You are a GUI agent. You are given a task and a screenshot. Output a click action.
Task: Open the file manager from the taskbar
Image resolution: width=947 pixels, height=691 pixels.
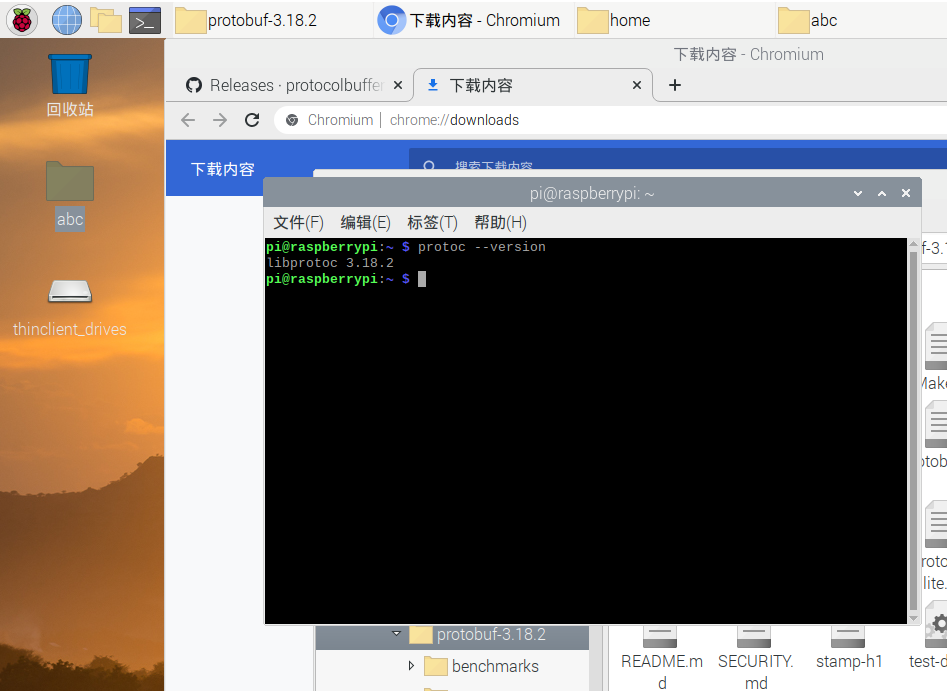pos(106,20)
